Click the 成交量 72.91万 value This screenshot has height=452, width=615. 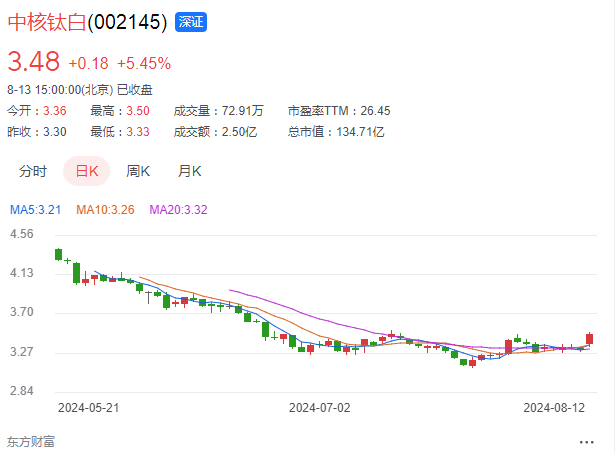click(242, 111)
